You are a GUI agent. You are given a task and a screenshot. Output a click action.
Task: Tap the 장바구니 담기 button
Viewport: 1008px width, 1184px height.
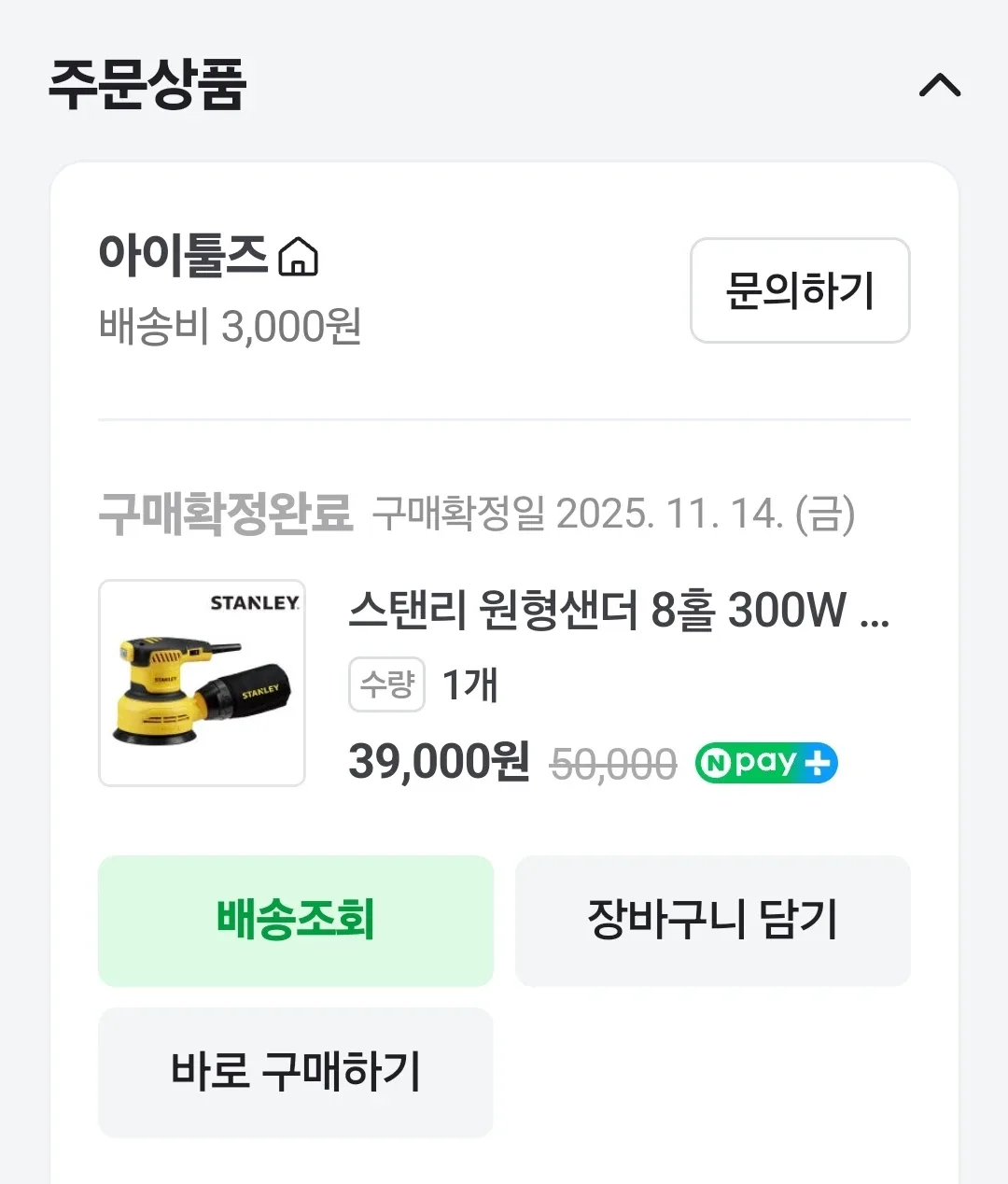(712, 921)
